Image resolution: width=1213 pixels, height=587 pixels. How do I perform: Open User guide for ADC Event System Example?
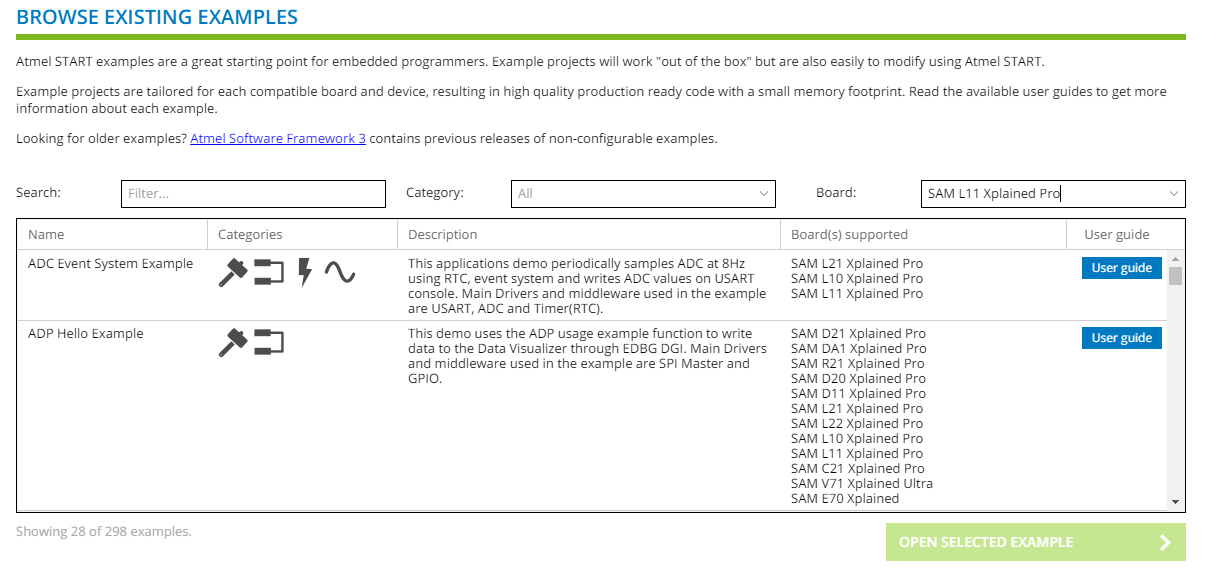coord(1122,268)
